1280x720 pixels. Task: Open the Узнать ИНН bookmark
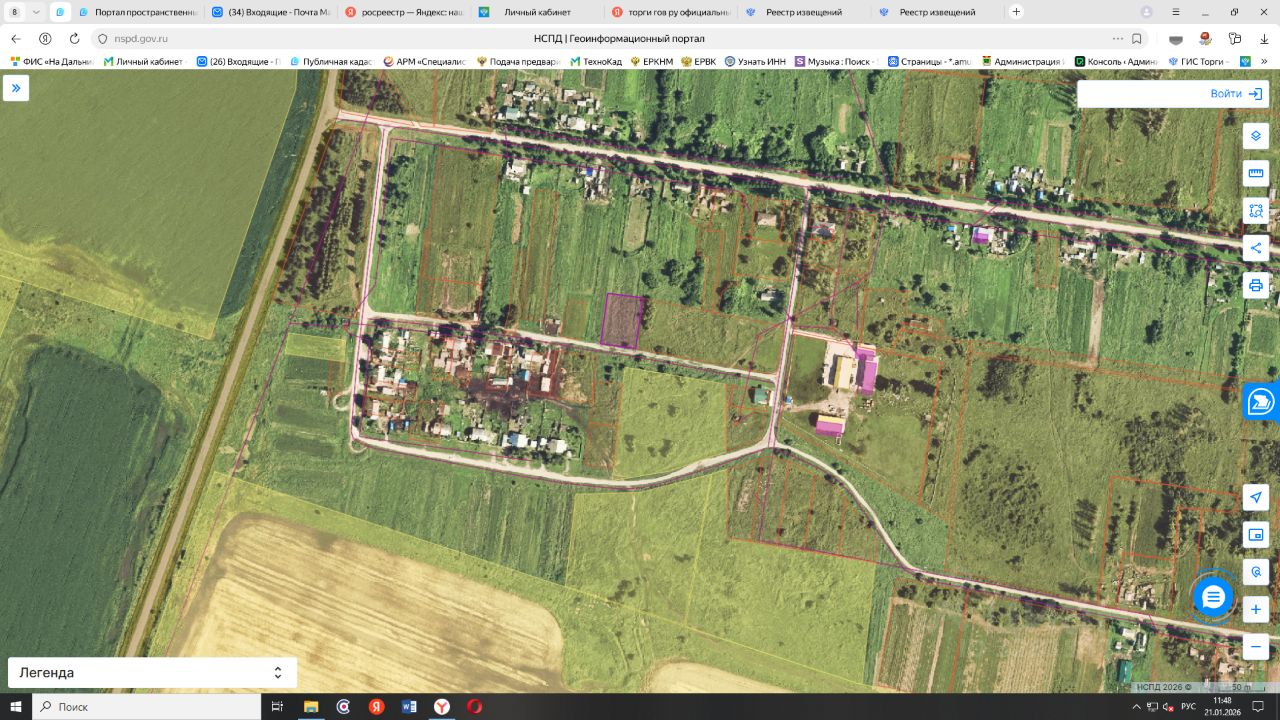coord(755,61)
